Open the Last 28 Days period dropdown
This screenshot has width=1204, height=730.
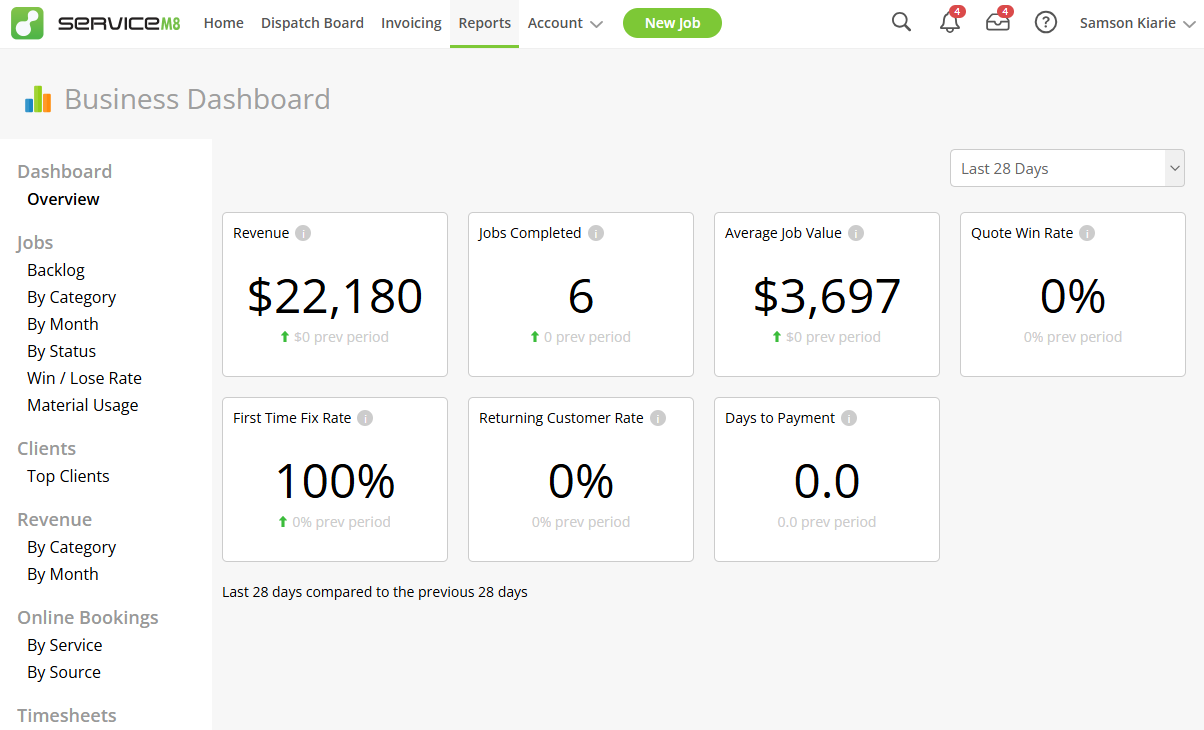(1067, 168)
